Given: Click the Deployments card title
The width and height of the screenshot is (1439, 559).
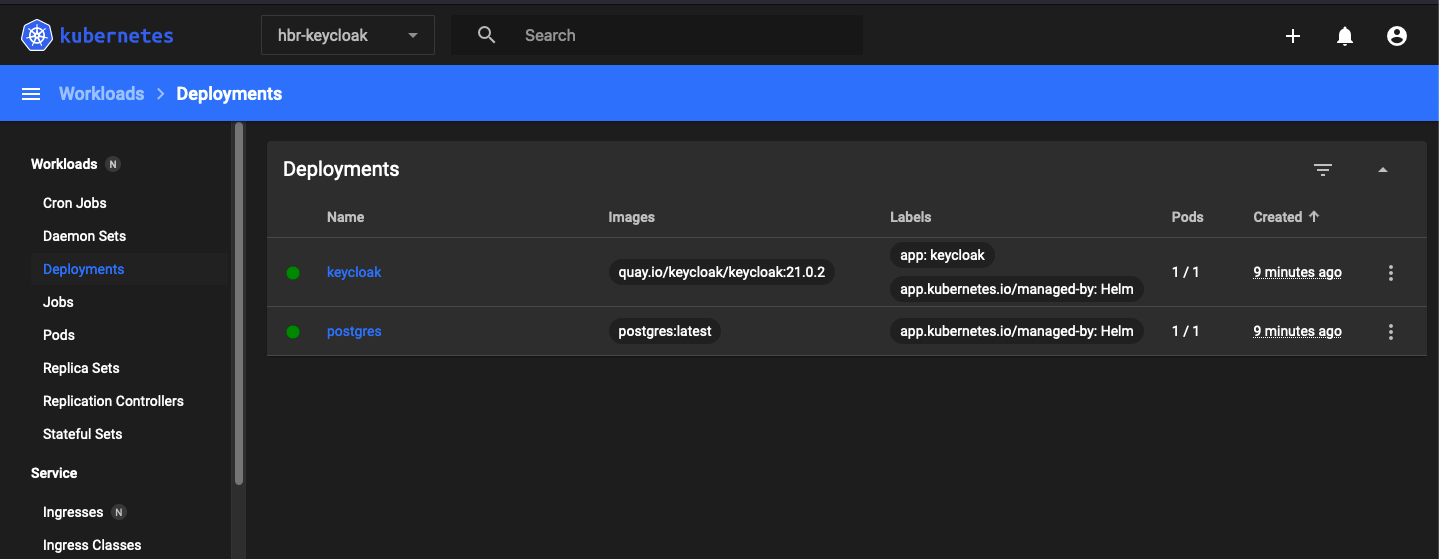Looking at the screenshot, I should 341,169.
